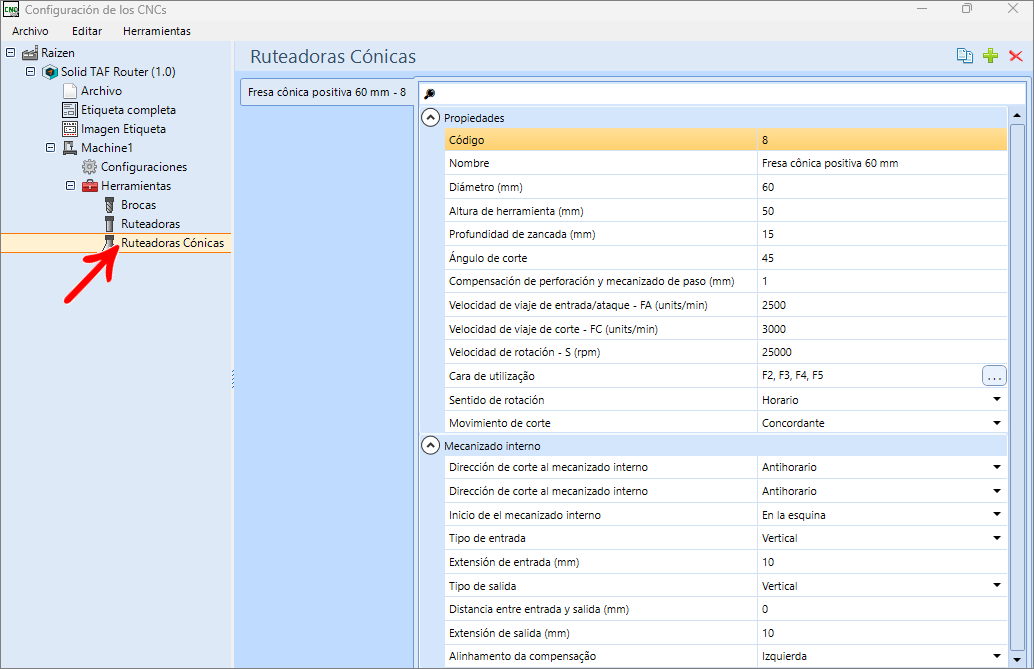This screenshot has height=669, width=1034.
Task: Open the Cara de utilização ellipsis button
Action: click(994, 376)
